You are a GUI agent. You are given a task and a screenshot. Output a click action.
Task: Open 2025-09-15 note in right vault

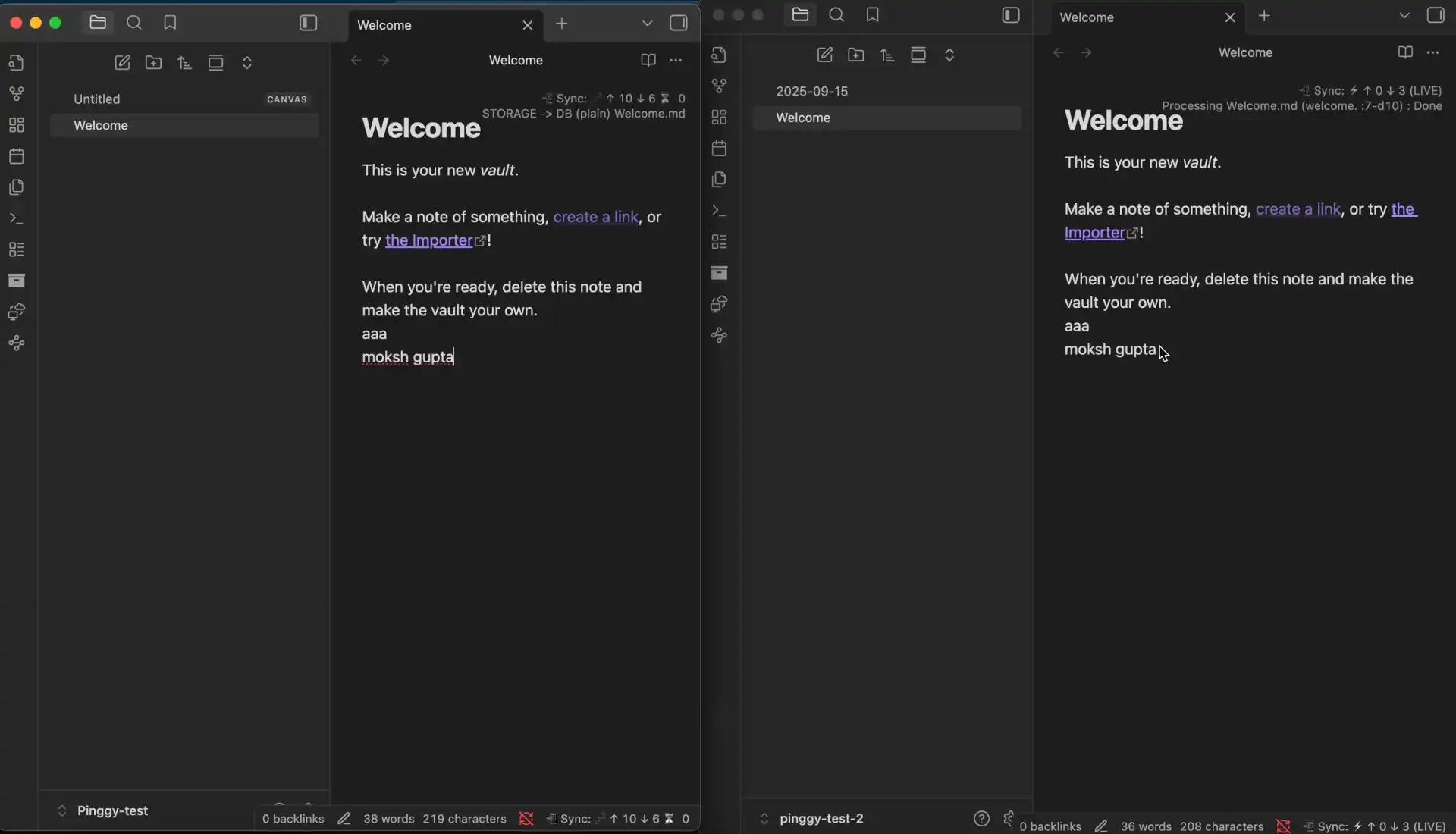811,91
